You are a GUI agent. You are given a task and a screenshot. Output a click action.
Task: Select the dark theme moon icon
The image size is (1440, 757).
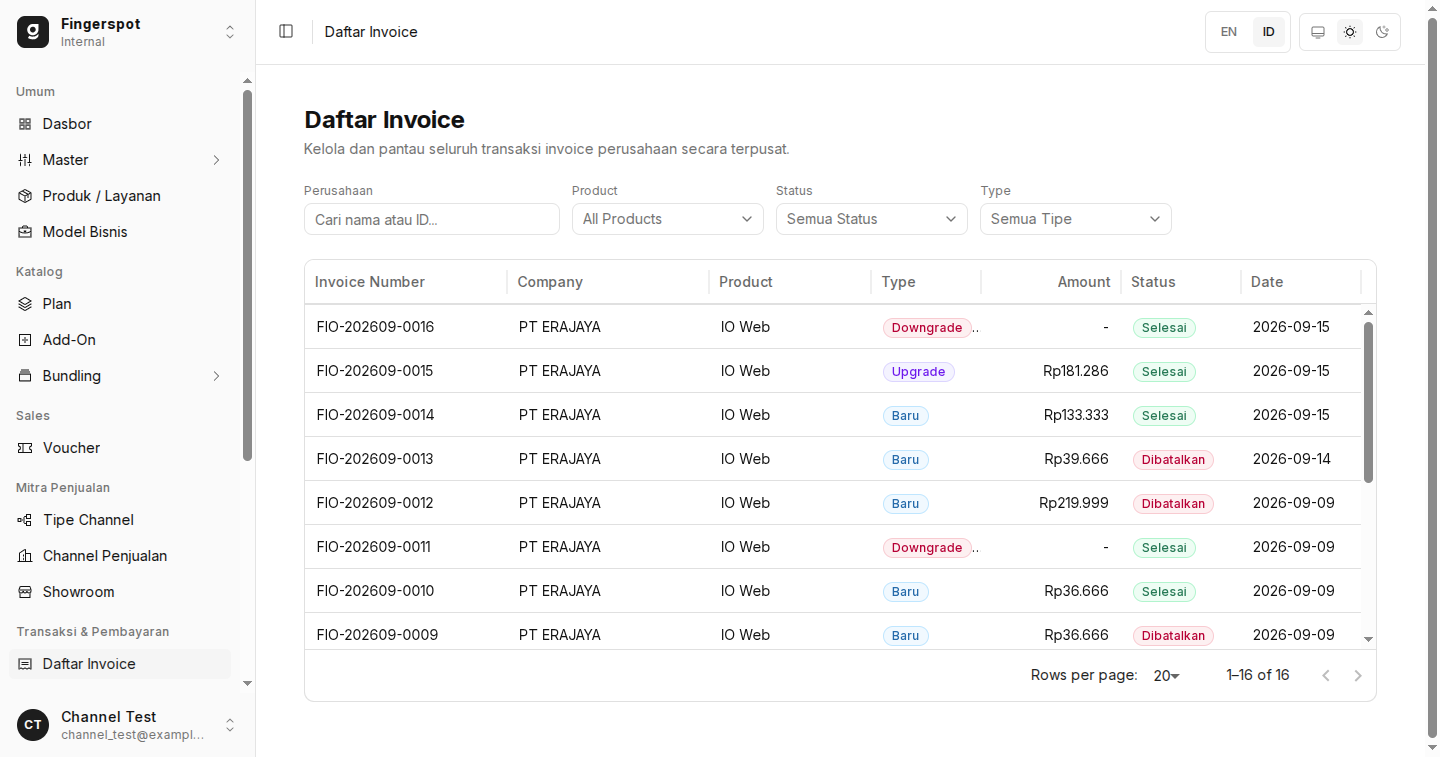click(1382, 32)
